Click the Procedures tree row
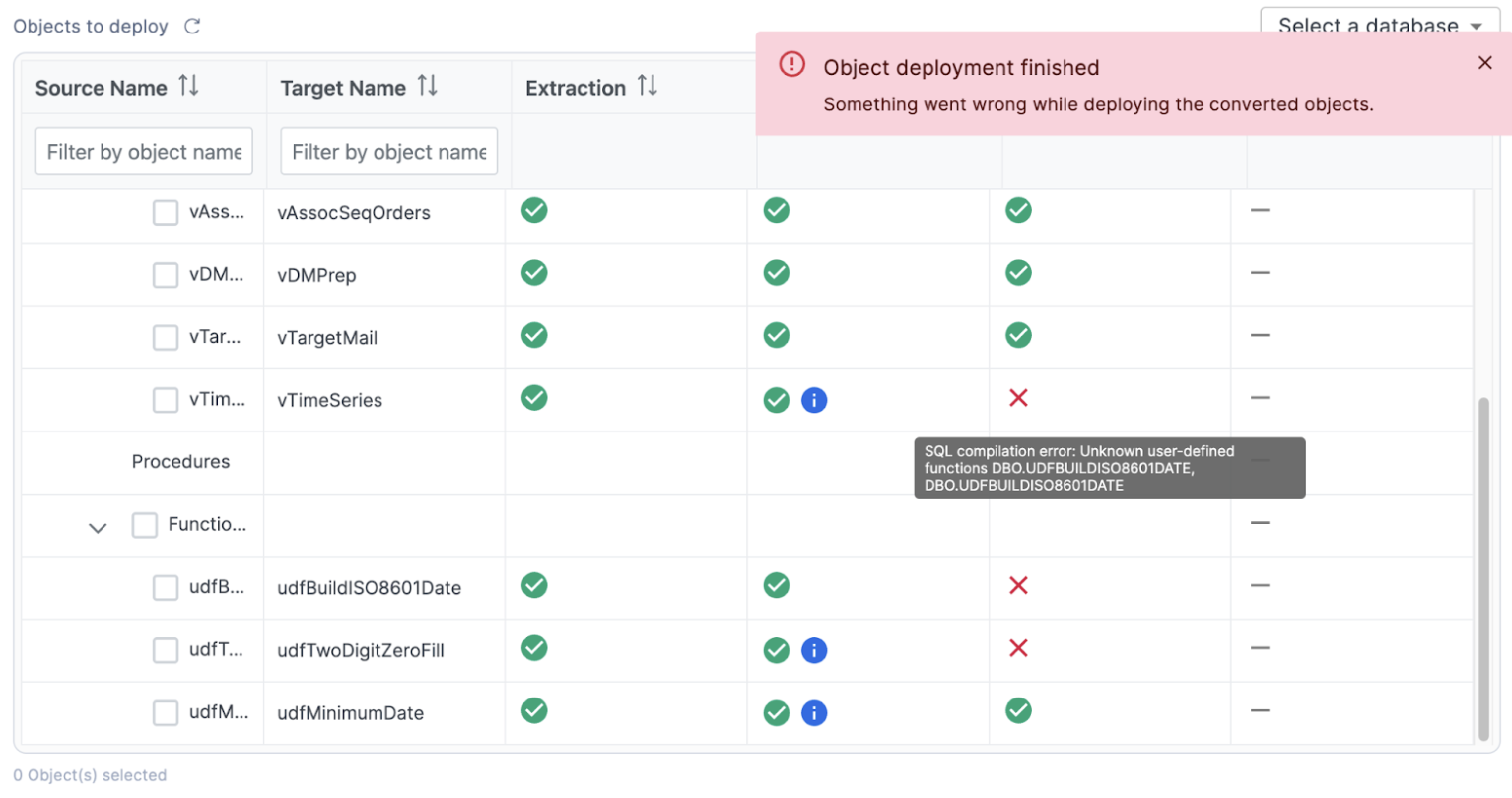1512x798 pixels. (180, 462)
